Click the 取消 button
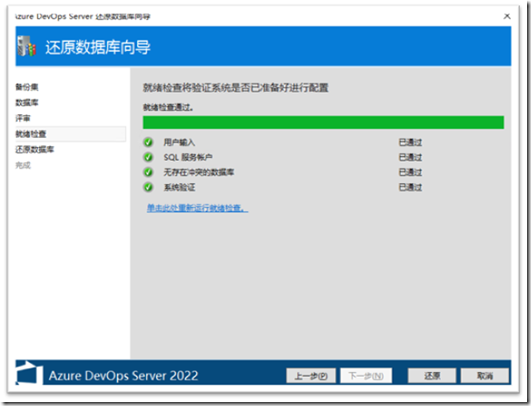 click(x=485, y=376)
